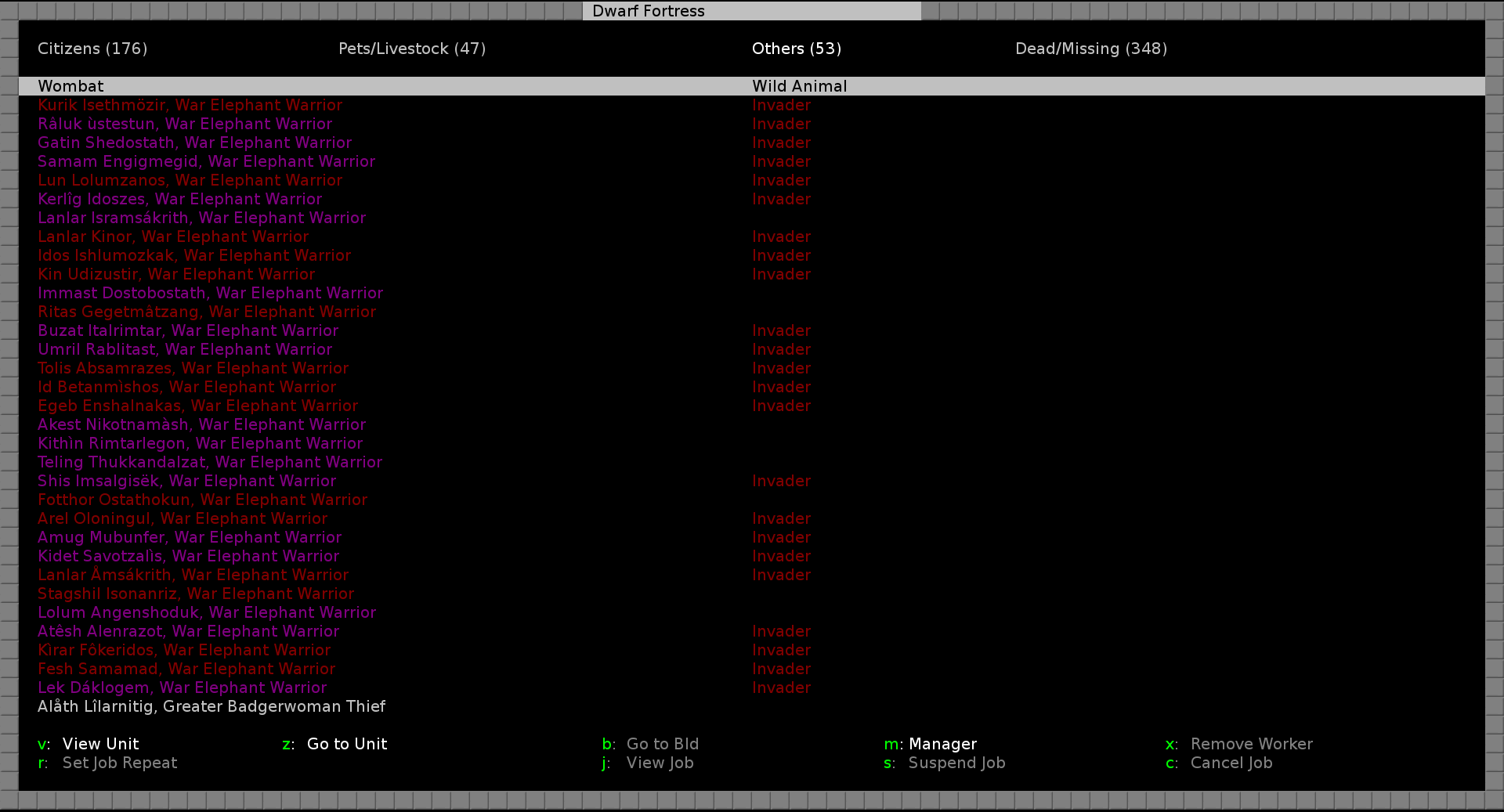Choose the Set Job Repeat command
Screen dimensions: 1504x812
point(119,763)
